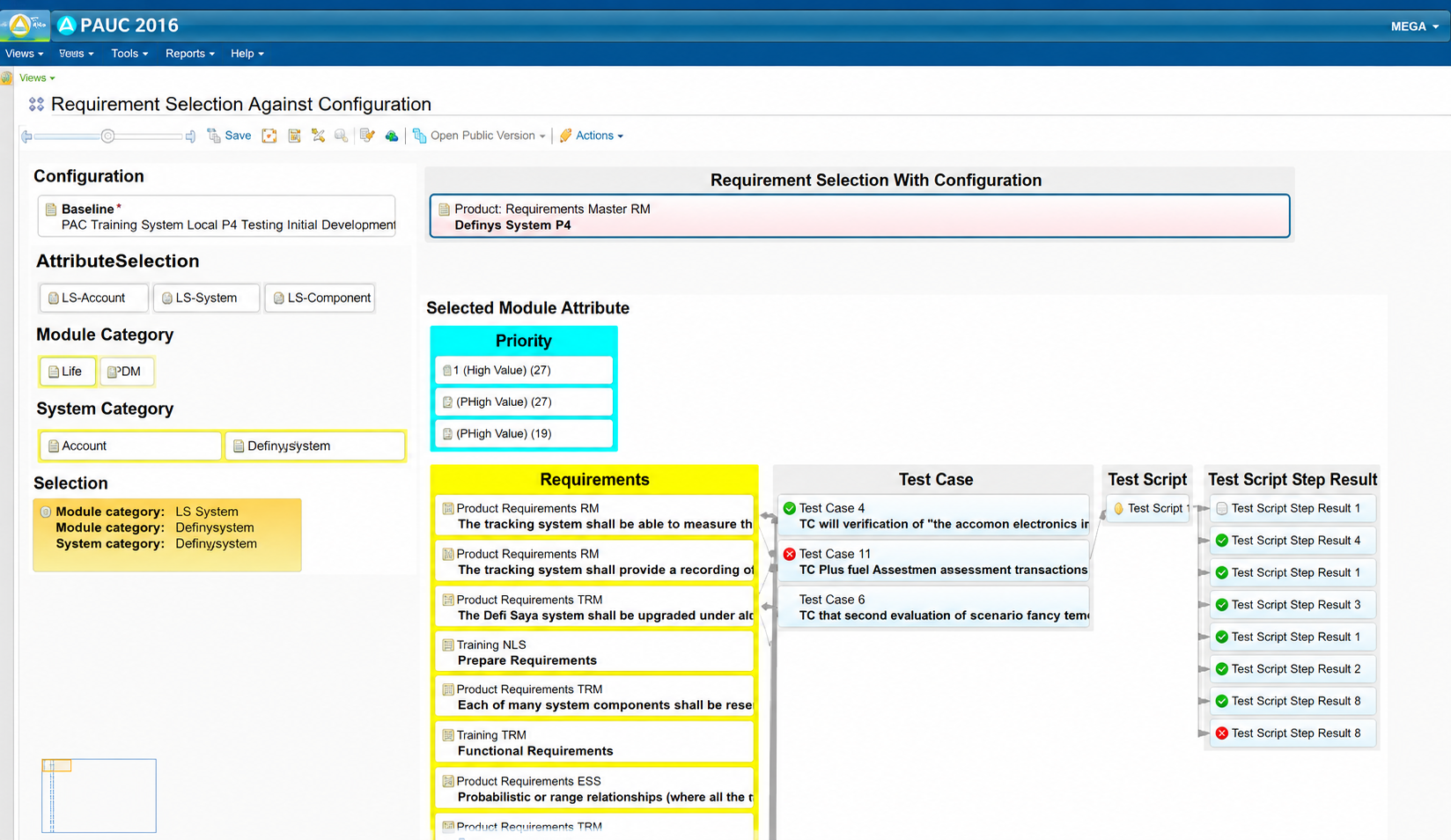Viewport: 1451px width, 840px height.
Task: Click the Save toolbar button
Action: (x=229, y=136)
